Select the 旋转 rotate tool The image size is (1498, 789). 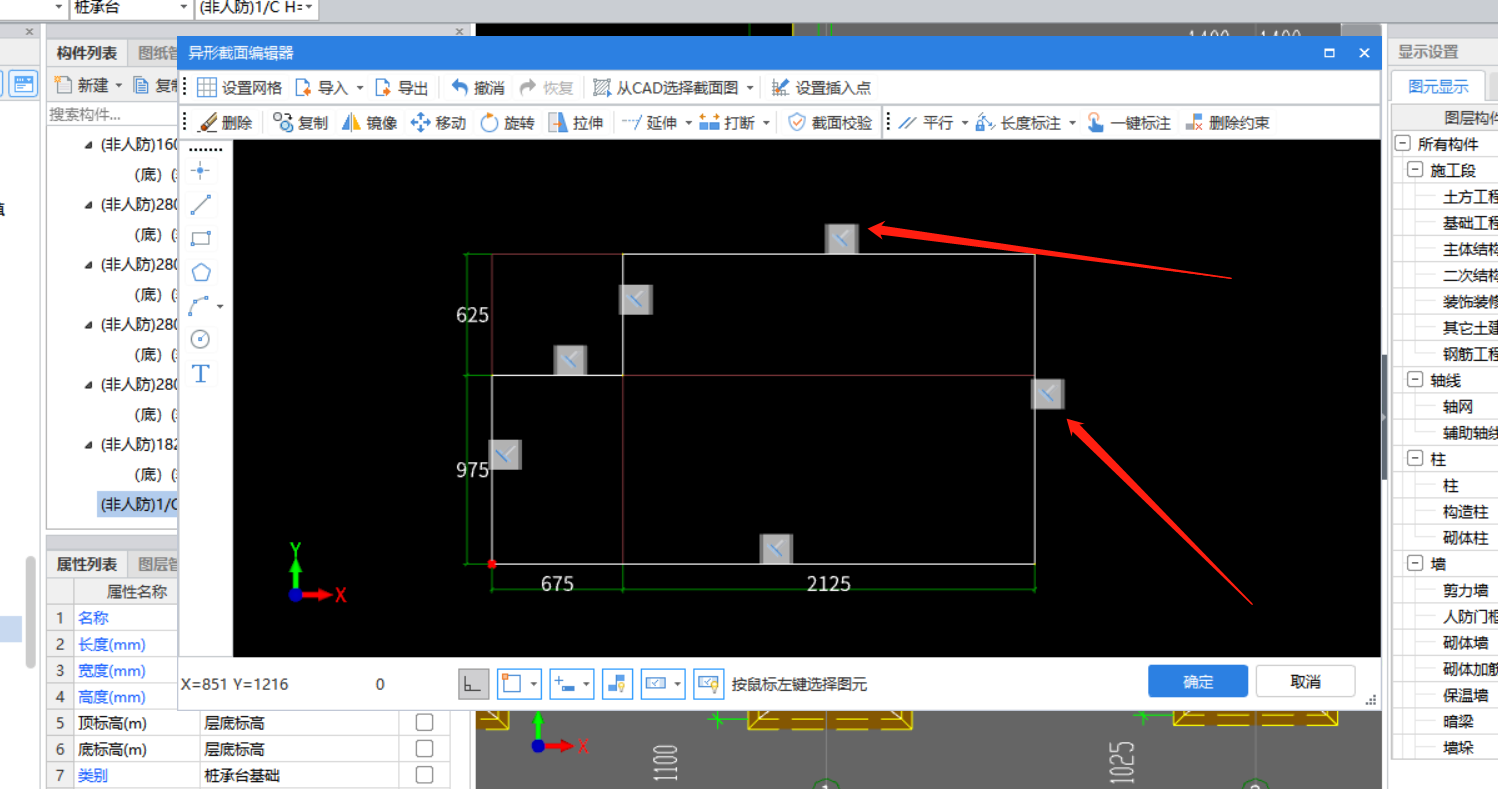tap(507, 123)
